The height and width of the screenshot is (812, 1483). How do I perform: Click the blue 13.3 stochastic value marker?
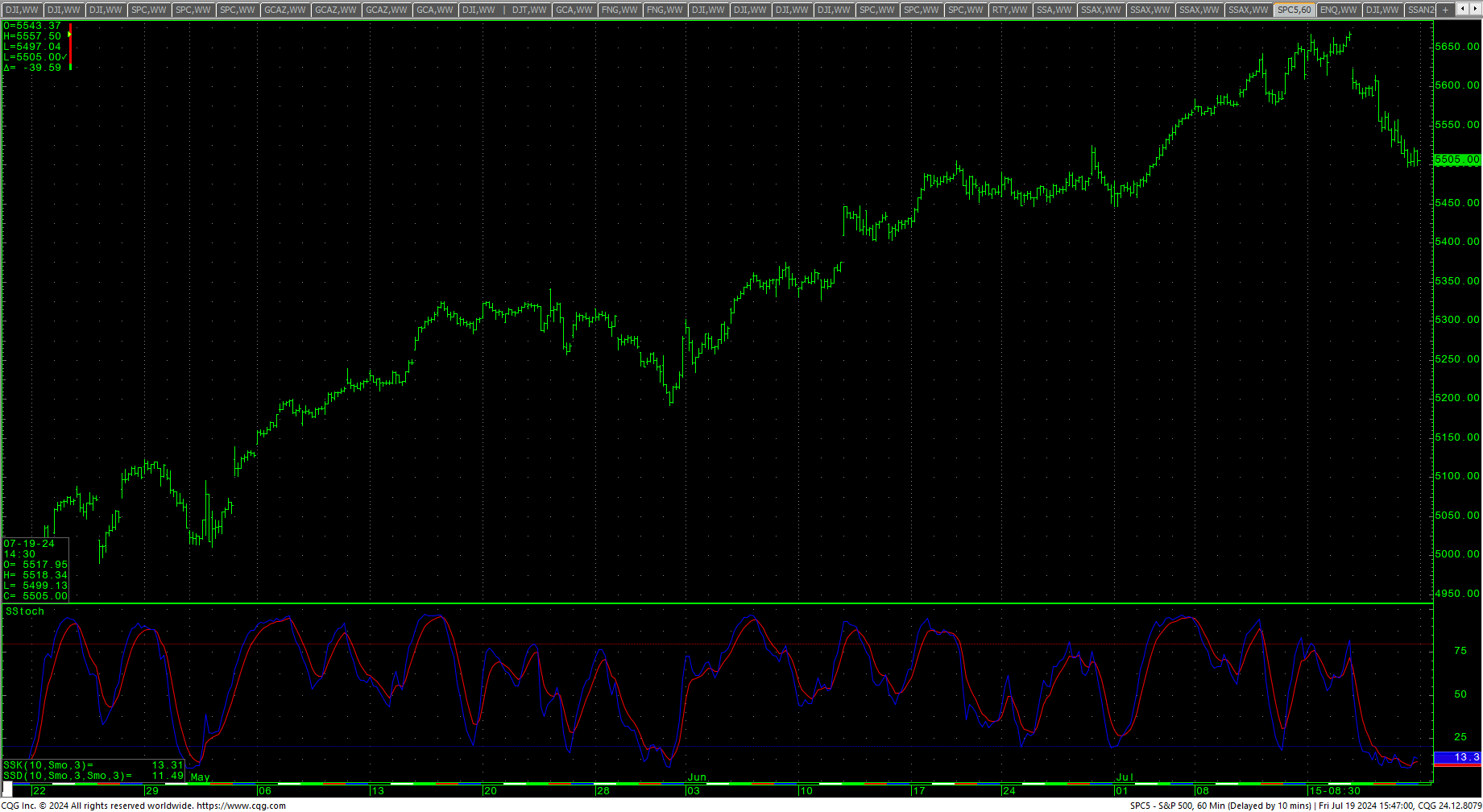click(x=1457, y=757)
